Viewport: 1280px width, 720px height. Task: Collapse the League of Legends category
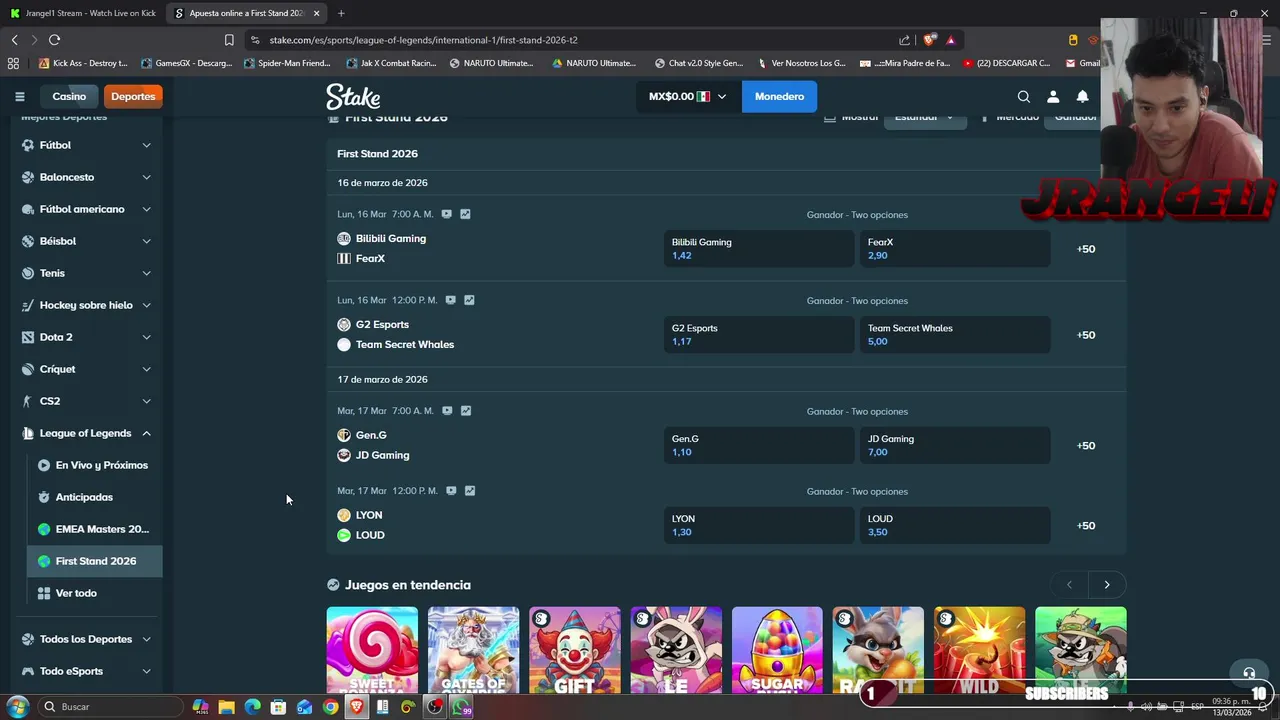pos(86,433)
